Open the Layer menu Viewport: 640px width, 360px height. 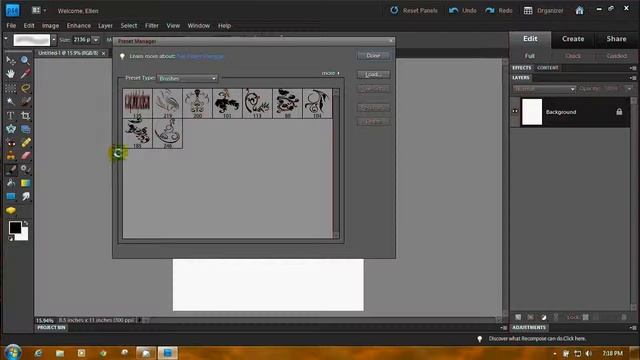[105, 25]
